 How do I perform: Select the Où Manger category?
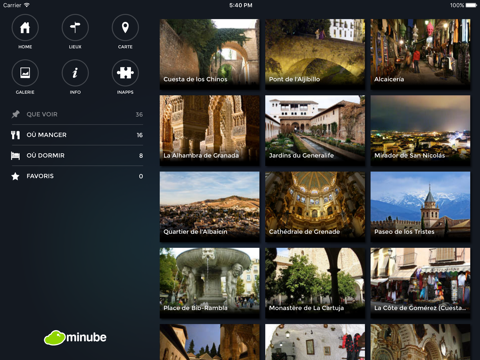(77, 135)
